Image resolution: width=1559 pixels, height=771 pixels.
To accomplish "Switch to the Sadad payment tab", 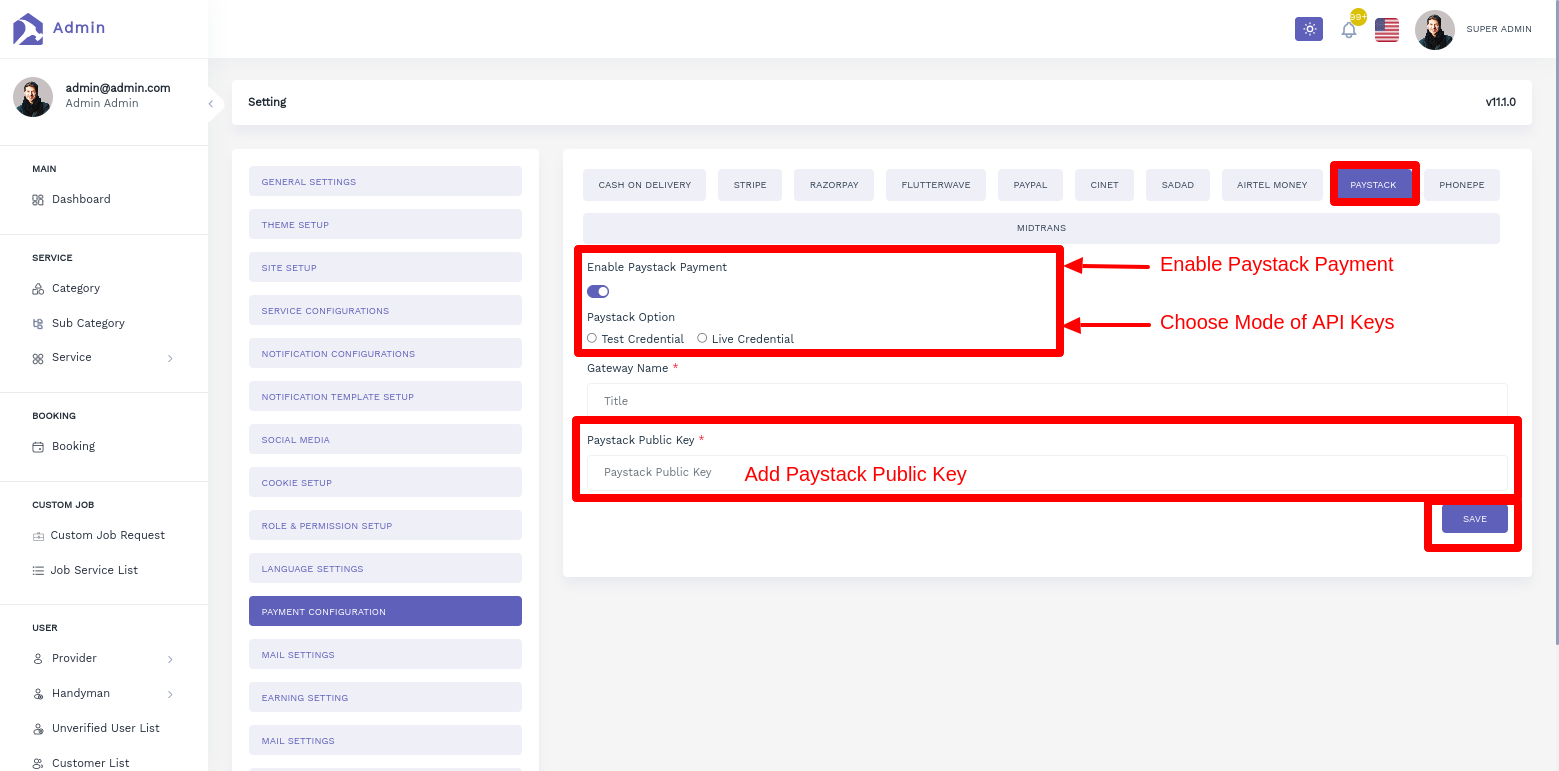I will (x=1178, y=185).
